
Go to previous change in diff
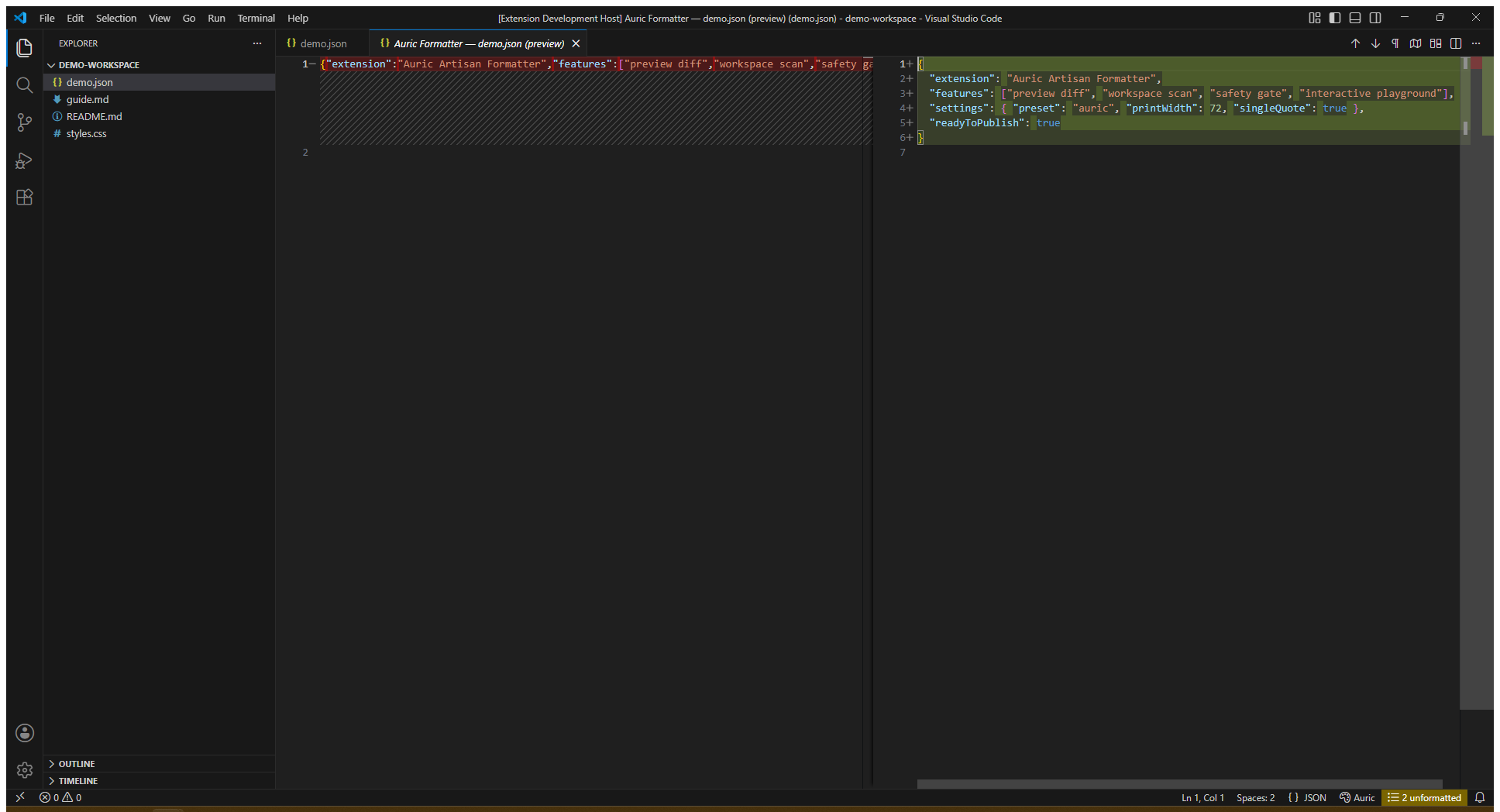tap(1355, 43)
